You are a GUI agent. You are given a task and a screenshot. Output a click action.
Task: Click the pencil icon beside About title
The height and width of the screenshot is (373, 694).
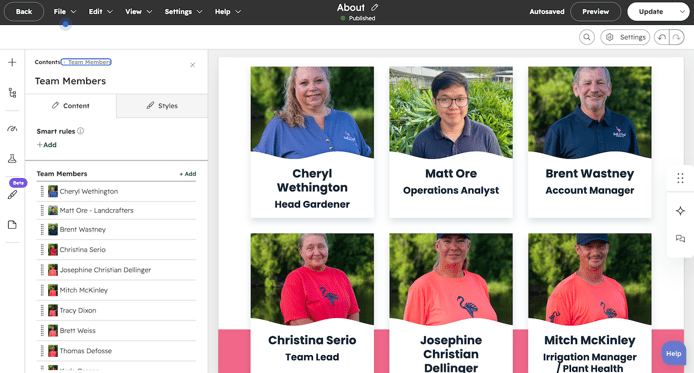[x=375, y=7]
